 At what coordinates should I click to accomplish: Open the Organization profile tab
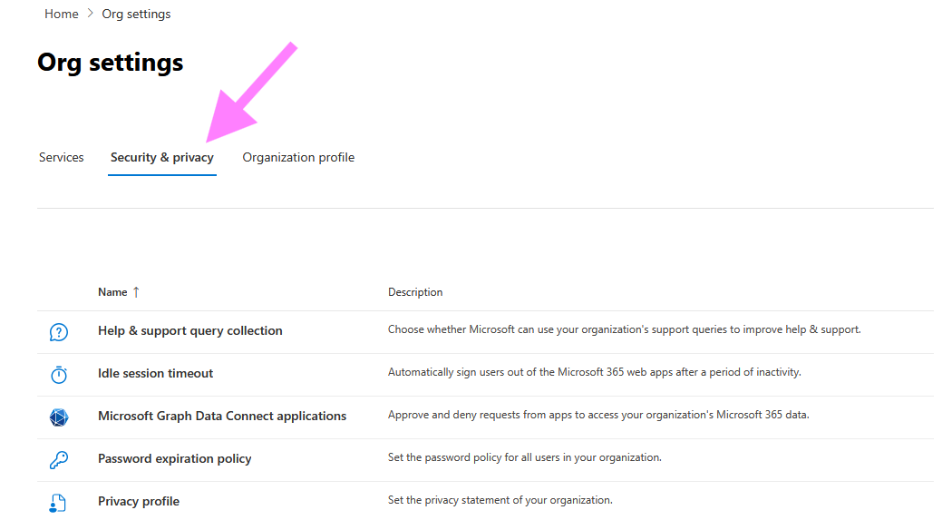298,157
